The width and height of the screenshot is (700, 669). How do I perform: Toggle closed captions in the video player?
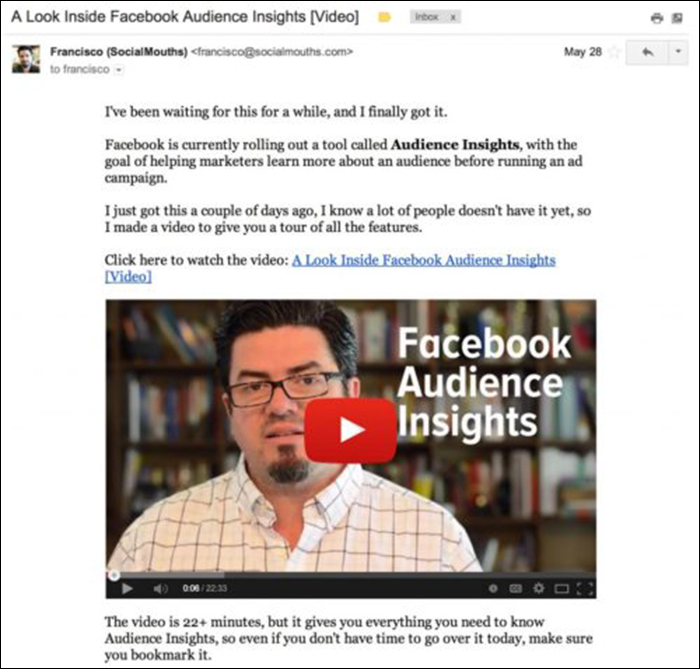click(x=516, y=589)
